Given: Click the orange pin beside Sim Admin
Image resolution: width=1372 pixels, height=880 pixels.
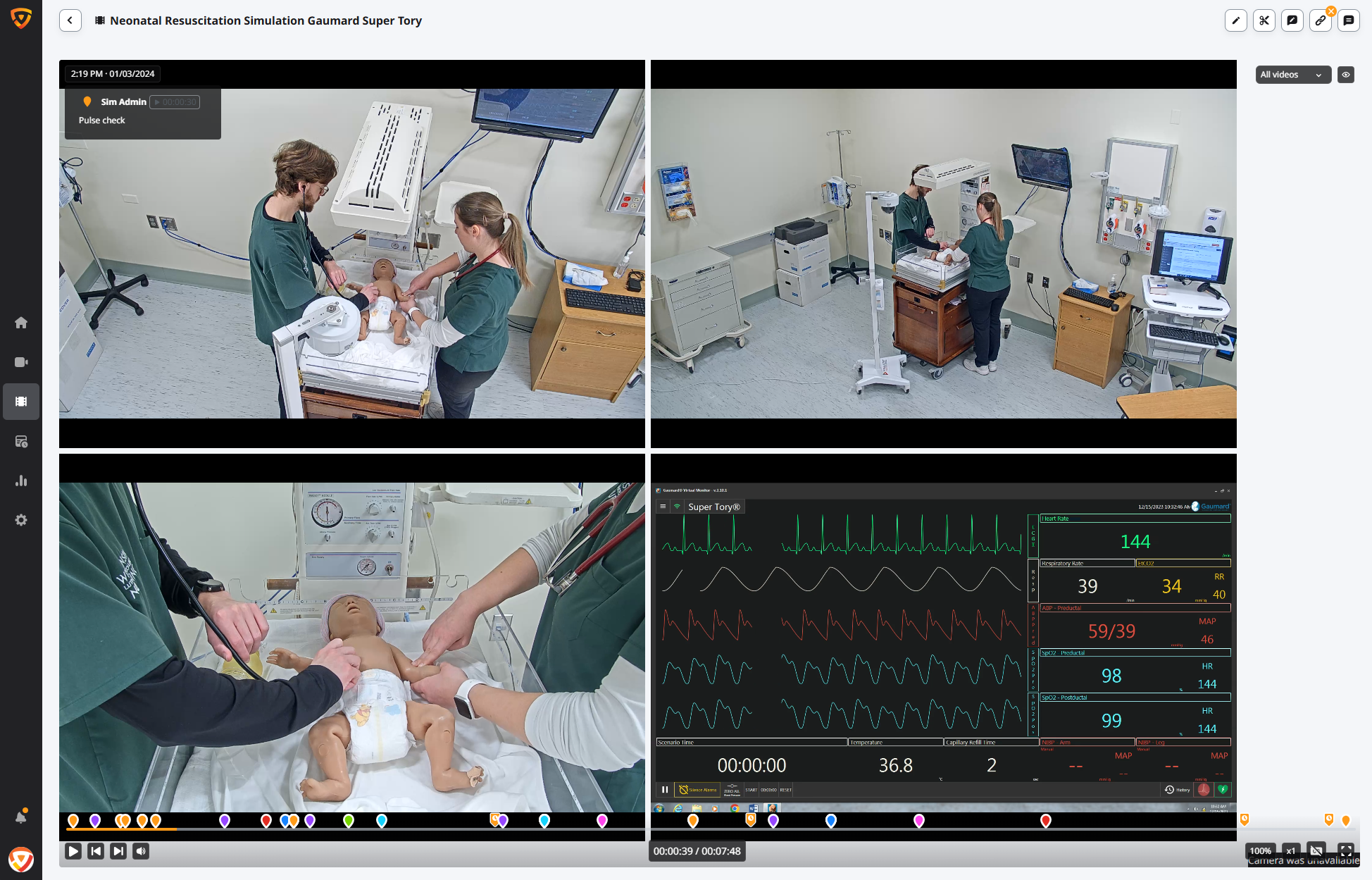Looking at the screenshot, I should tap(87, 101).
